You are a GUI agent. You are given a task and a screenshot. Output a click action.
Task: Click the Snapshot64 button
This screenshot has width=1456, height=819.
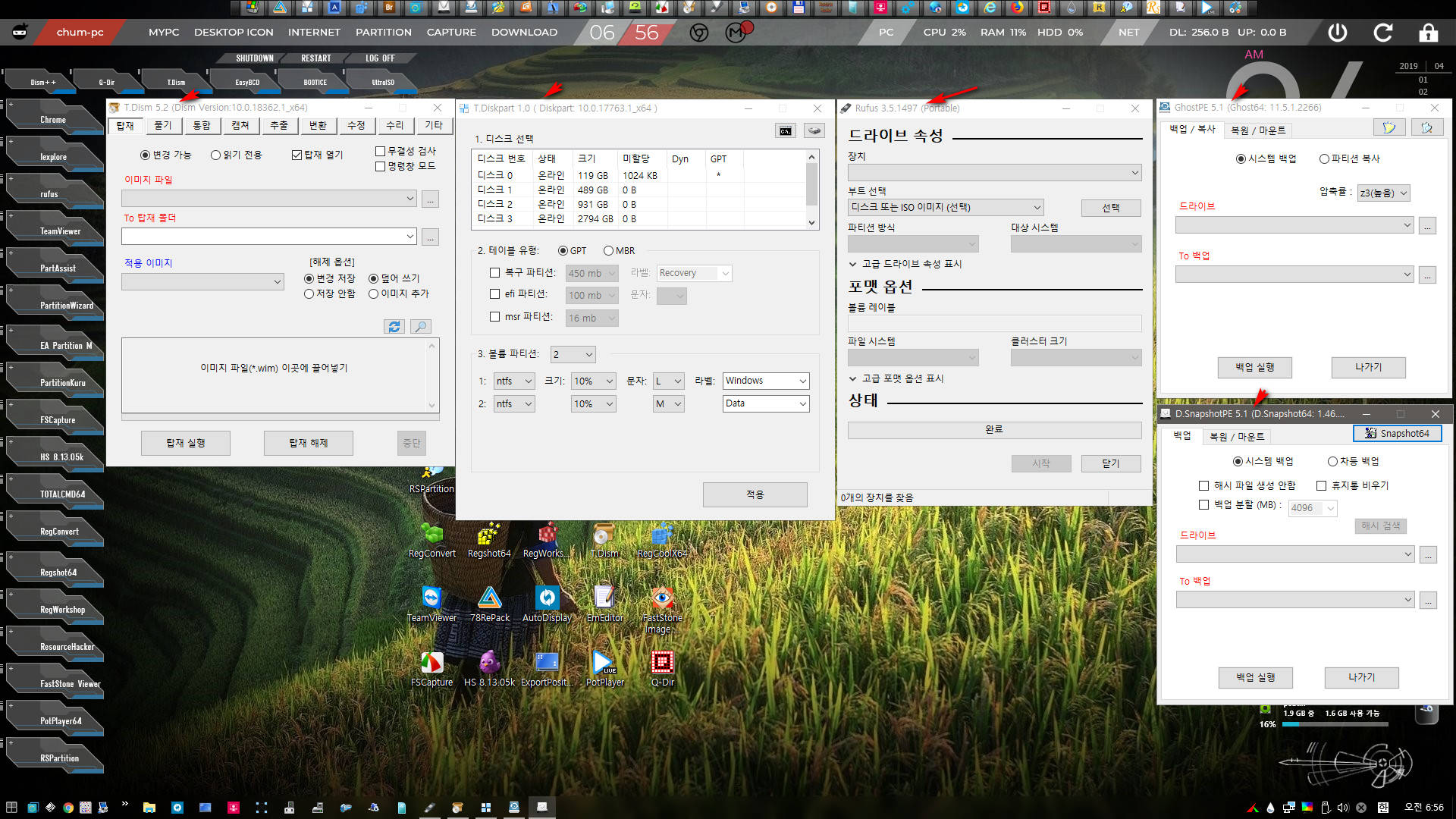pyautogui.click(x=1398, y=433)
